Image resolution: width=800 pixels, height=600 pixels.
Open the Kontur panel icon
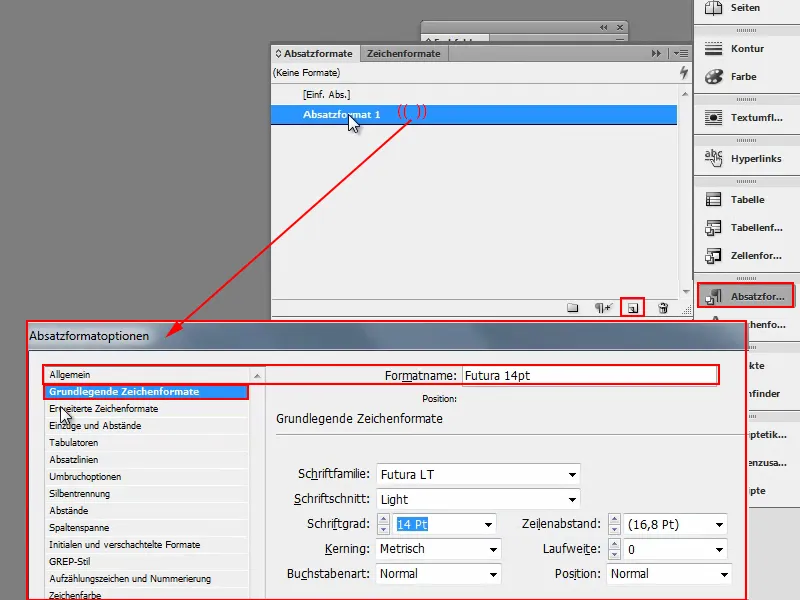pos(713,48)
